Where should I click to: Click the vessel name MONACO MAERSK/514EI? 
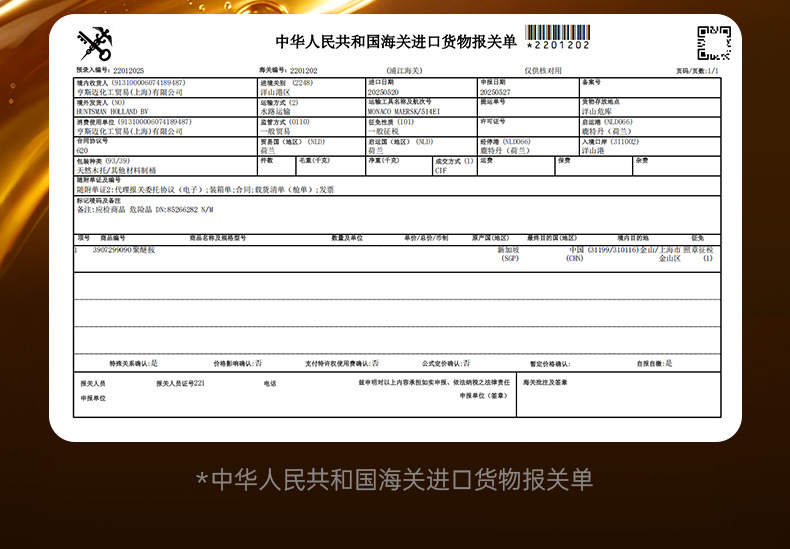(x=404, y=111)
